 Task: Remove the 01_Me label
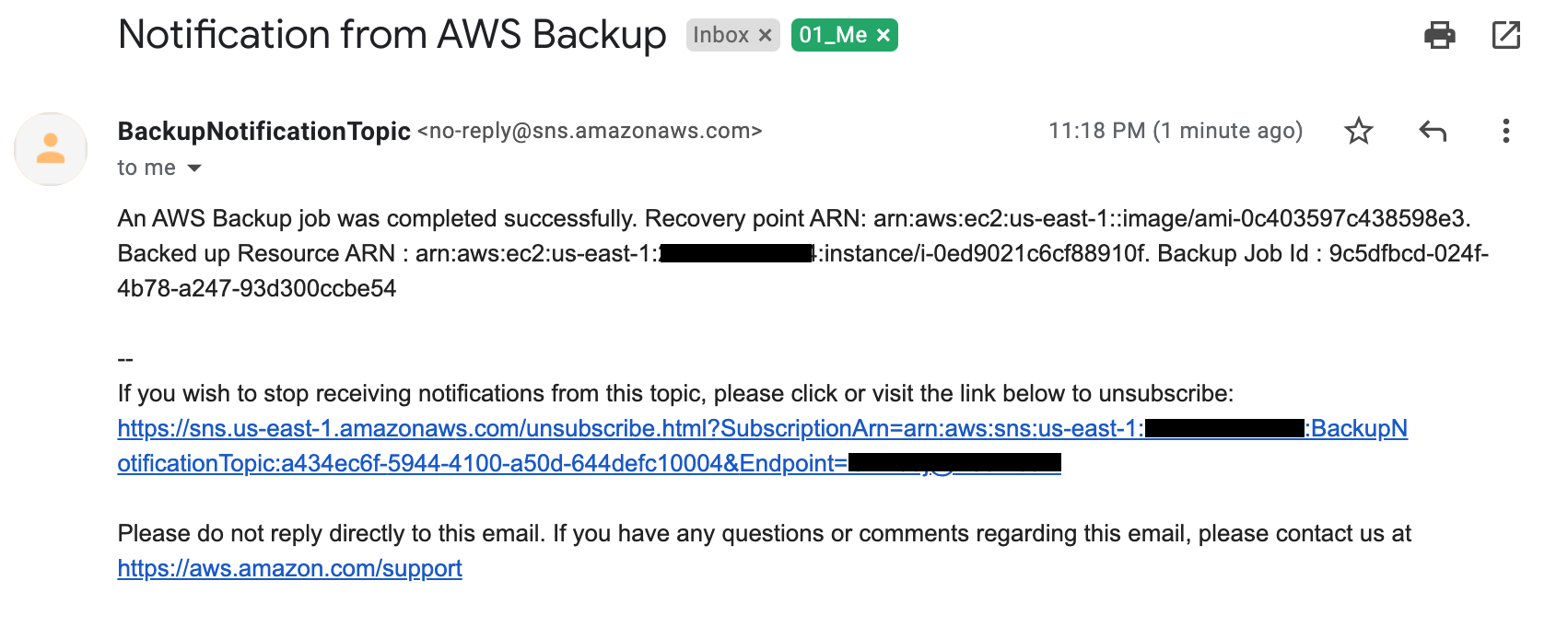883,36
